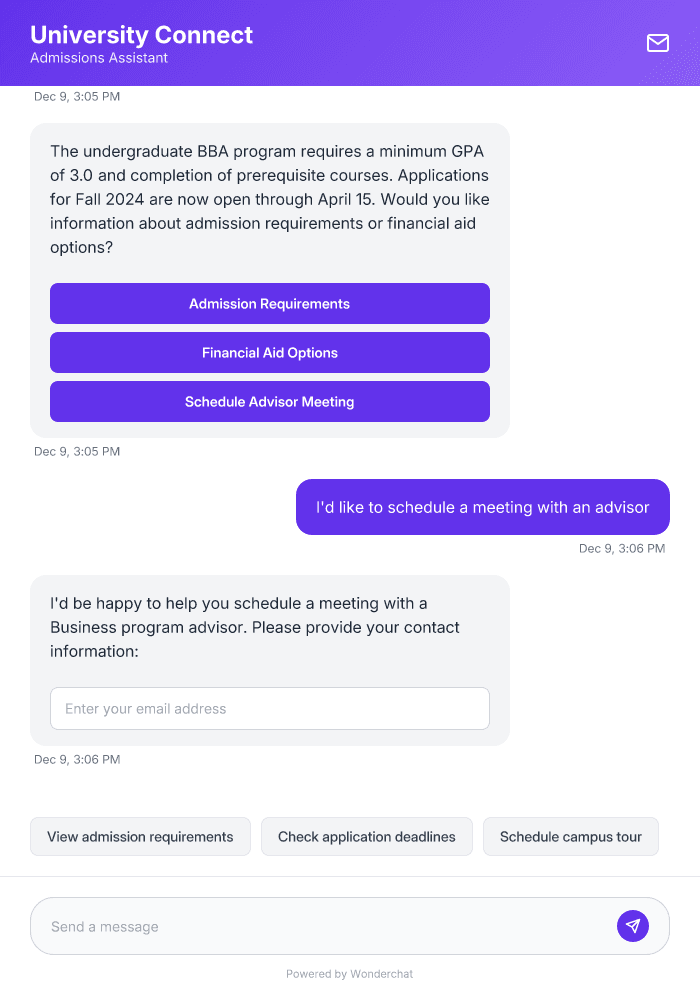Click the timestamp below the user's message
The height and width of the screenshot is (1000, 700).
point(622,548)
